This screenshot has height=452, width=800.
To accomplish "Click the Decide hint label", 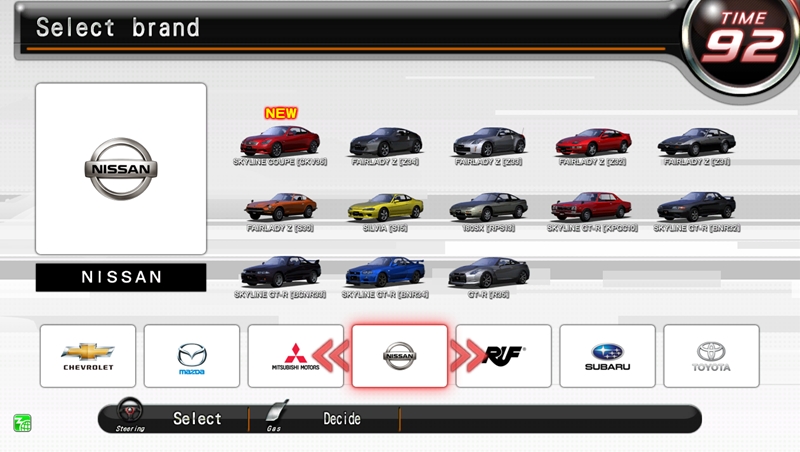I will (x=342, y=419).
